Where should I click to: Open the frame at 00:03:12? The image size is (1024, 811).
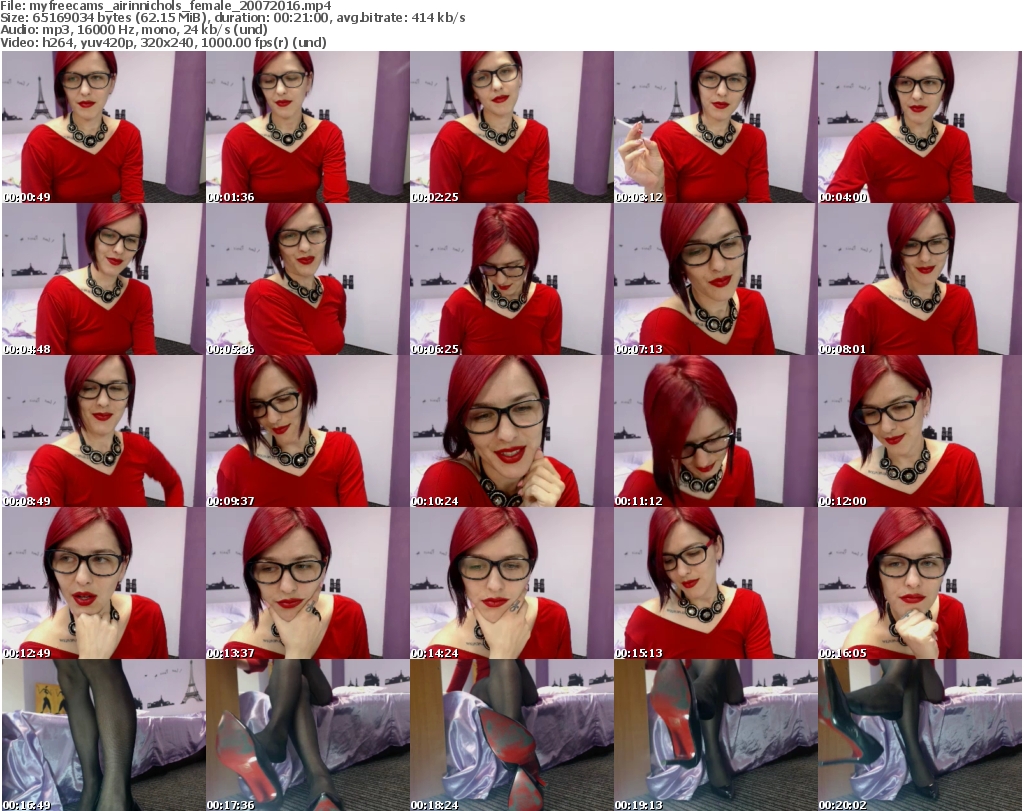pyautogui.click(x=715, y=127)
